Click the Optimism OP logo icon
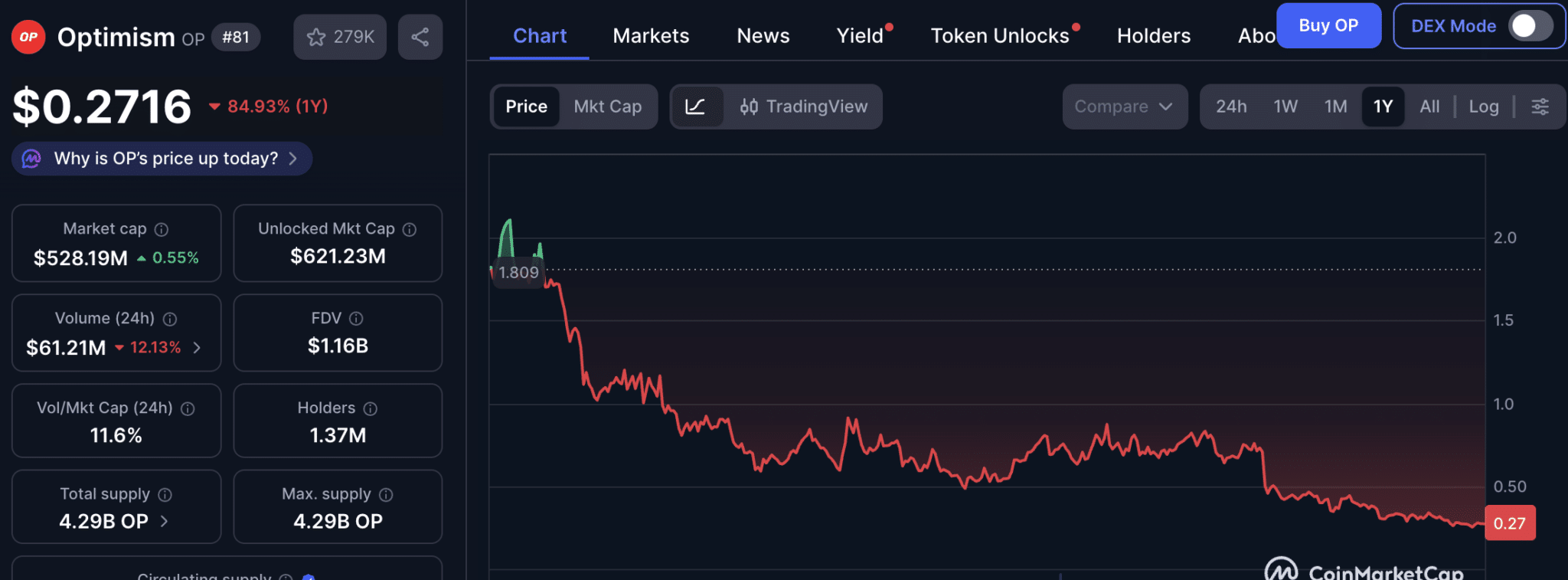 pyautogui.click(x=28, y=37)
